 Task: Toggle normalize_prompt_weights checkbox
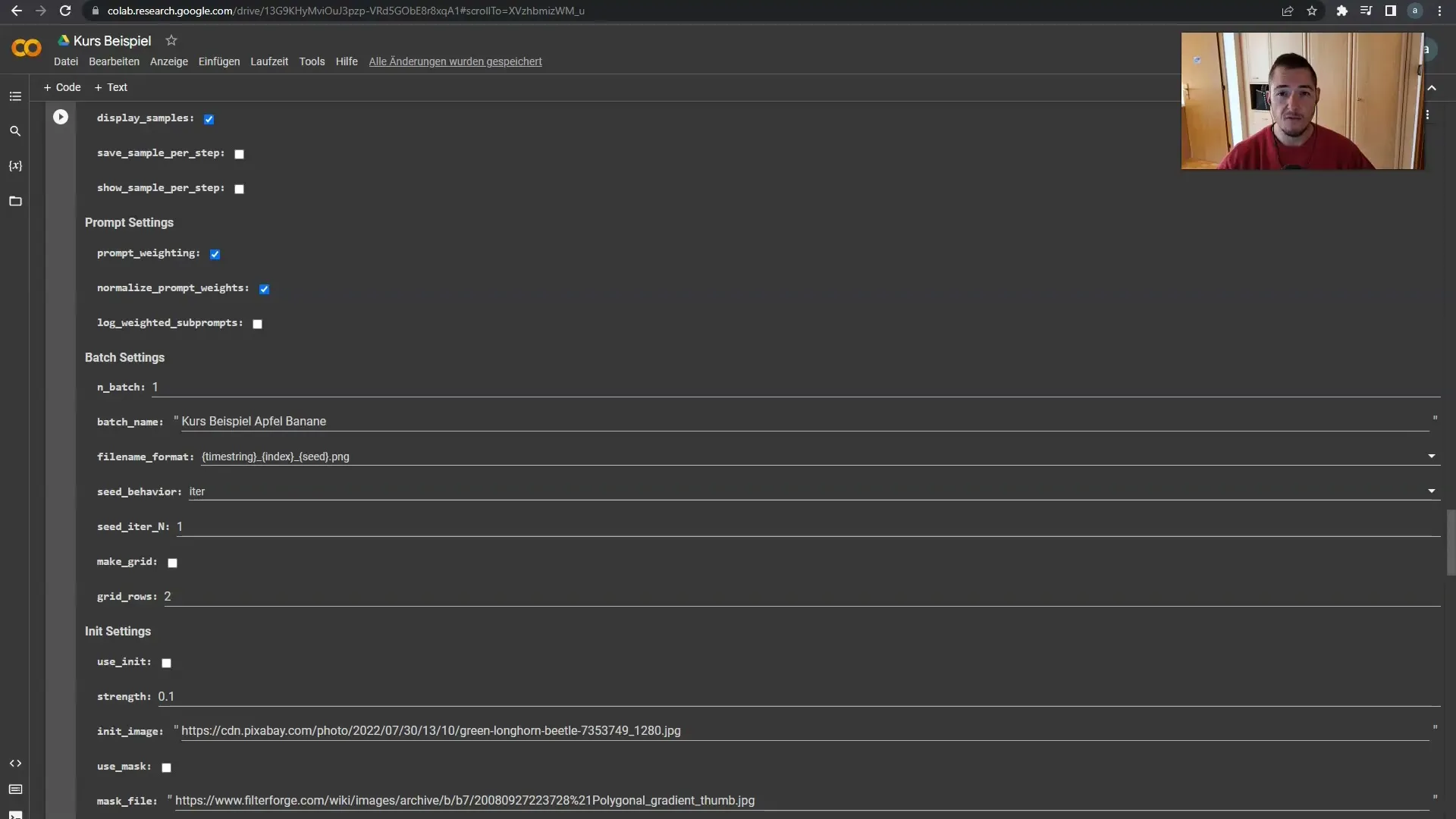(265, 289)
